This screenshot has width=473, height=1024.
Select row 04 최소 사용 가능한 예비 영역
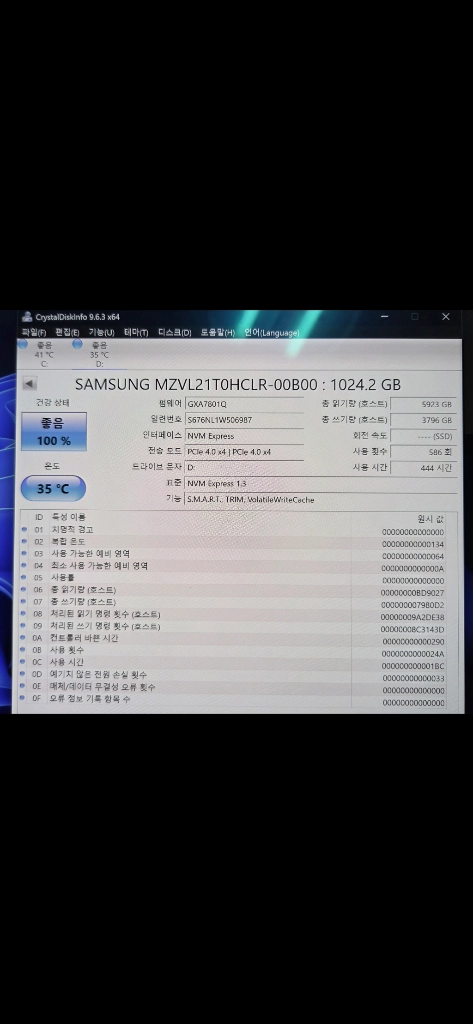click(x=234, y=566)
